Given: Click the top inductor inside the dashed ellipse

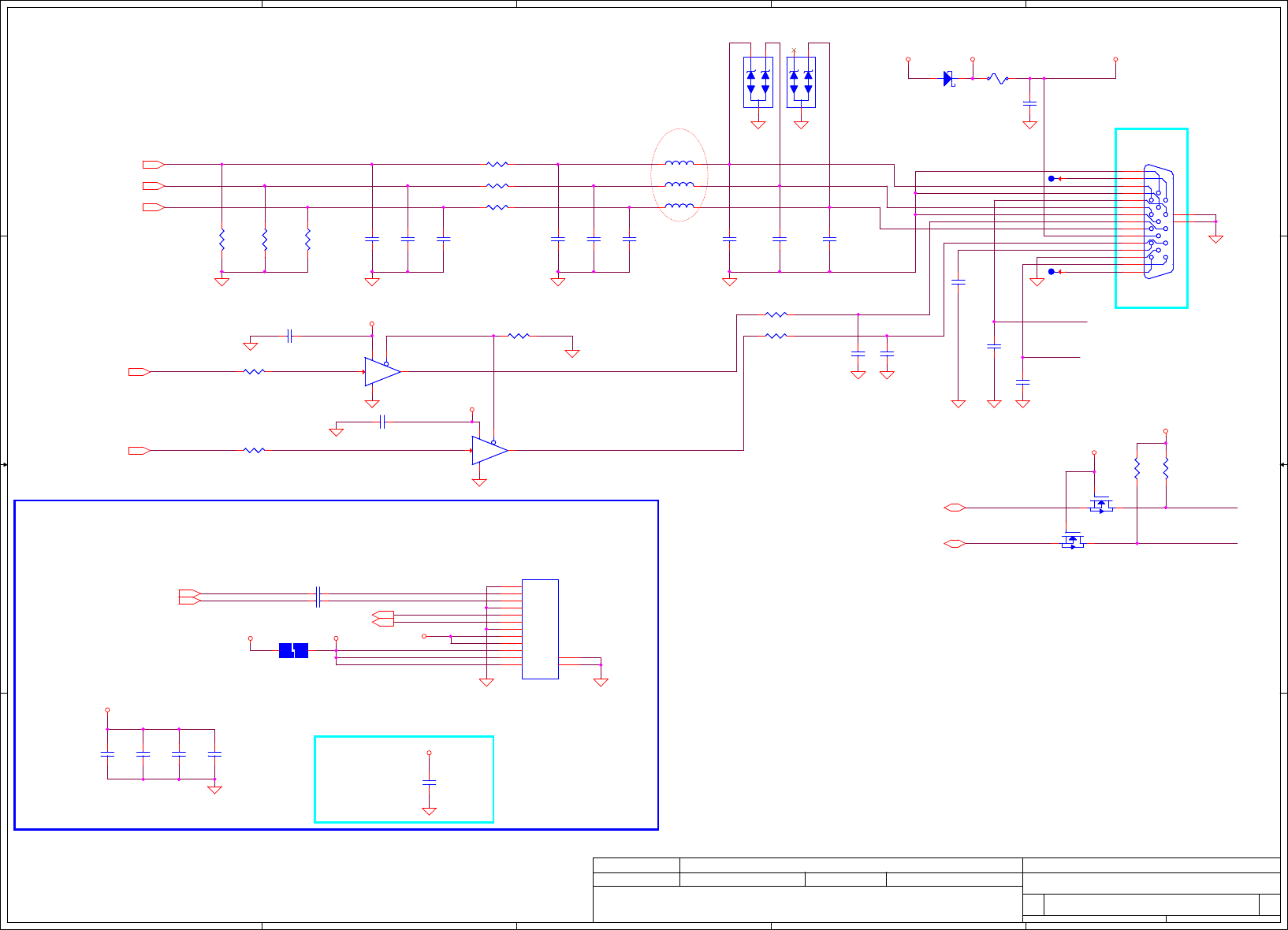Looking at the screenshot, I should click(679, 163).
